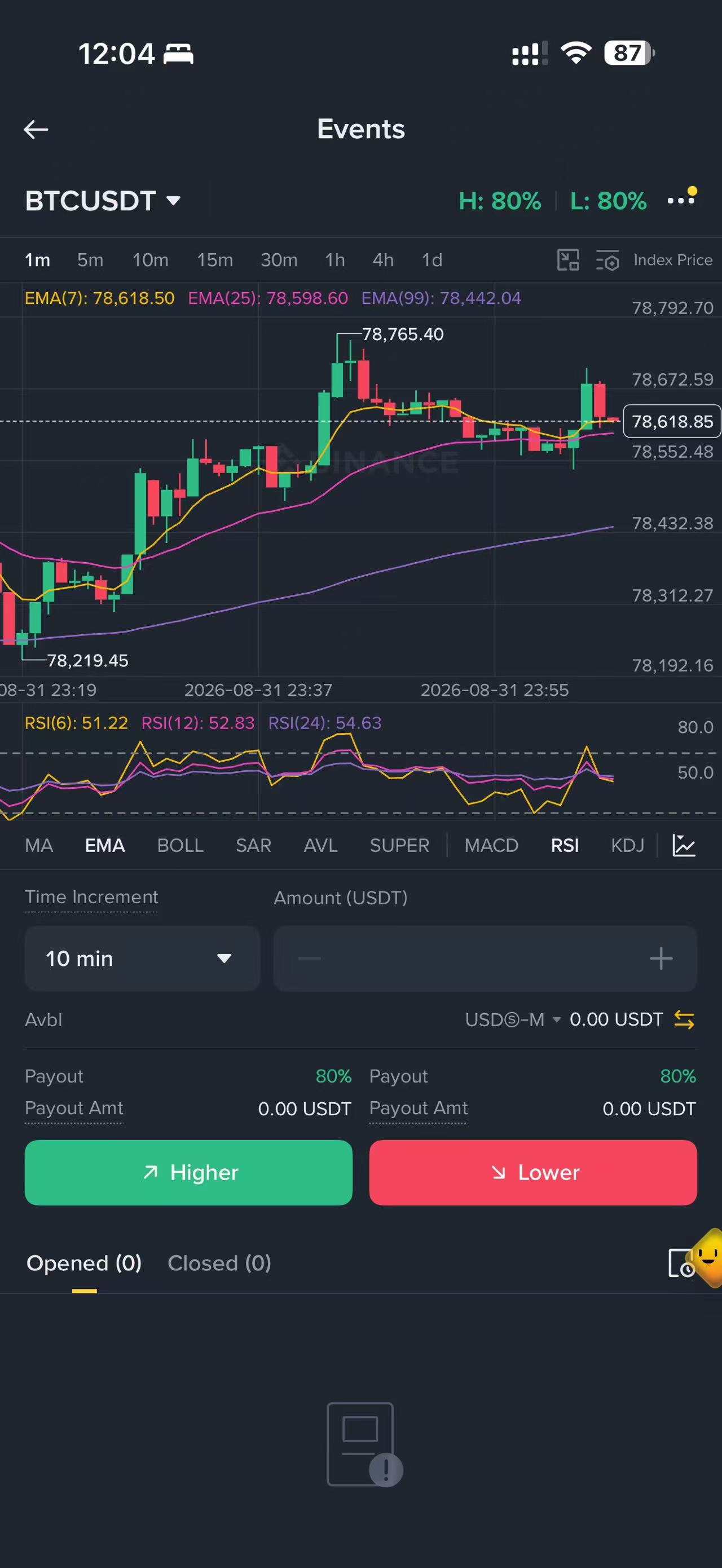Viewport: 722px width, 1568px height.
Task: Enable the MACD indicator
Action: pyautogui.click(x=491, y=845)
